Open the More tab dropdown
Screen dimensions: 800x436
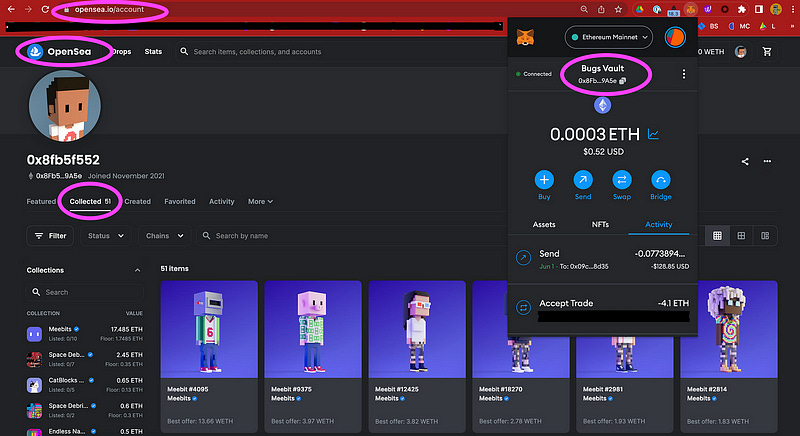[260, 201]
